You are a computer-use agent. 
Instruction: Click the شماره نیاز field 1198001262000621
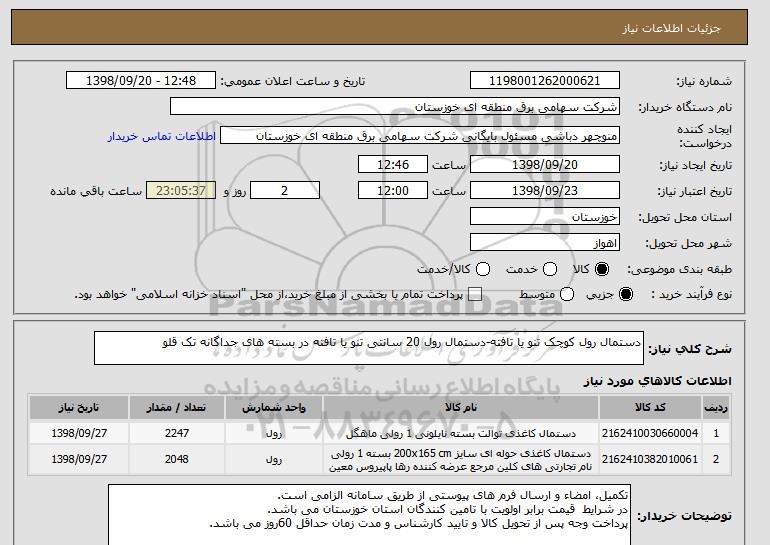pyautogui.click(x=545, y=81)
